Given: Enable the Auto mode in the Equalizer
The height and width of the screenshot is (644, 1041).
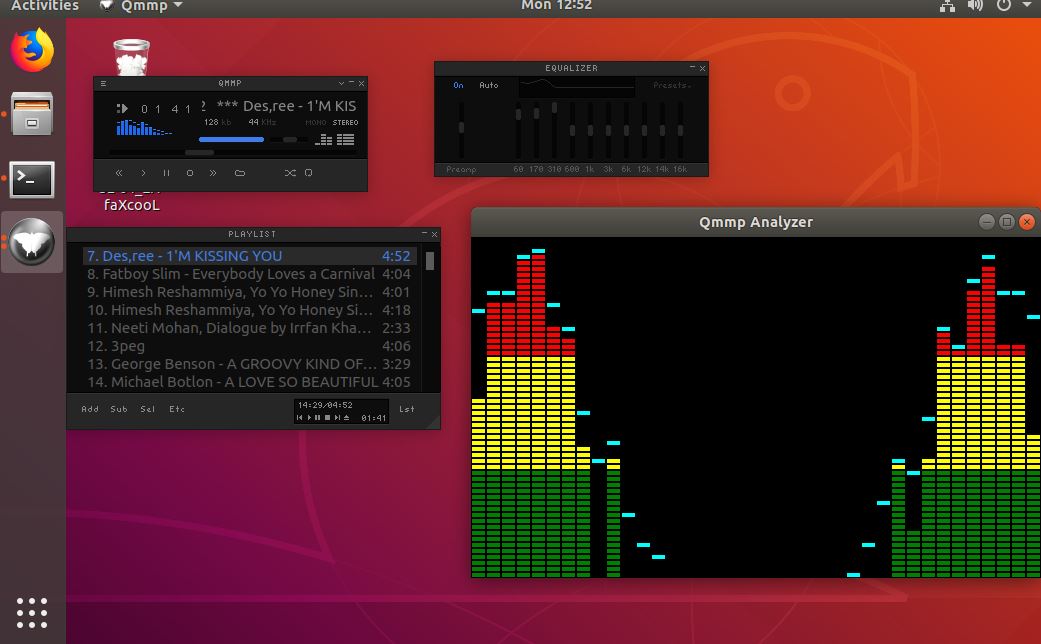Looking at the screenshot, I should click(489, 85).
